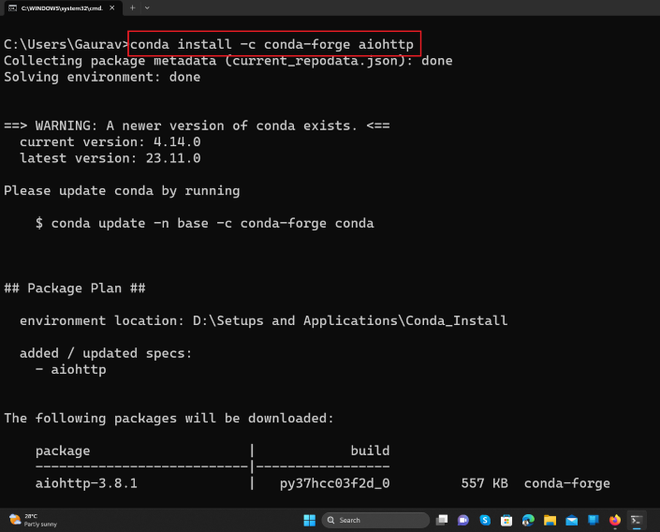Open a new terminal tab with plus
The height and width of the screenshot is (532, 660).
132,8
